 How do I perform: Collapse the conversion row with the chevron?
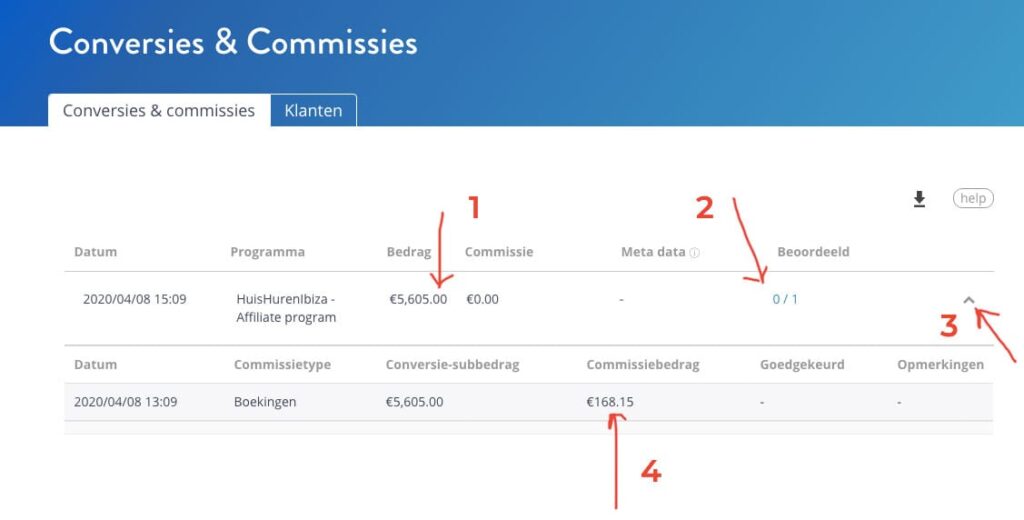968,299
